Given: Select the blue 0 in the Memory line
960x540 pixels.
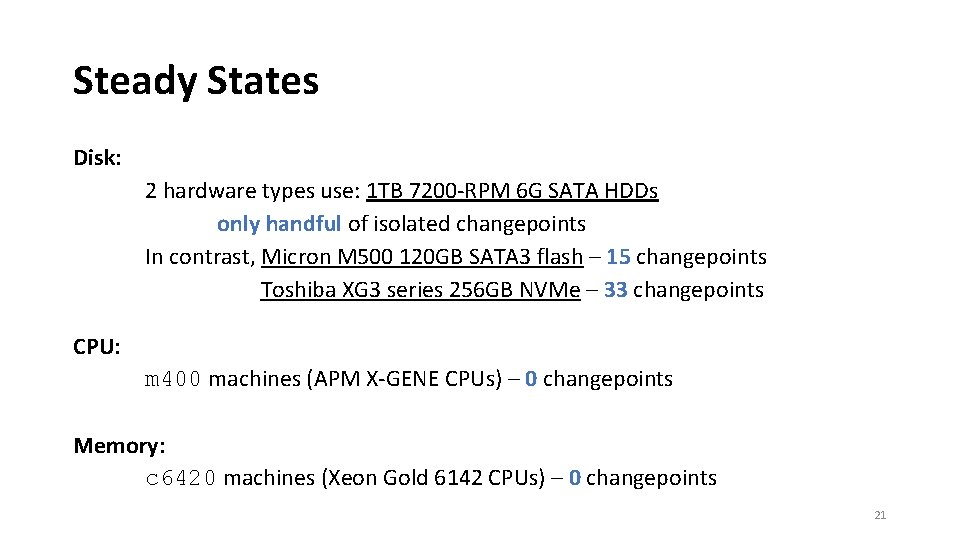Looking at the screenshot, I should [574, 478].
